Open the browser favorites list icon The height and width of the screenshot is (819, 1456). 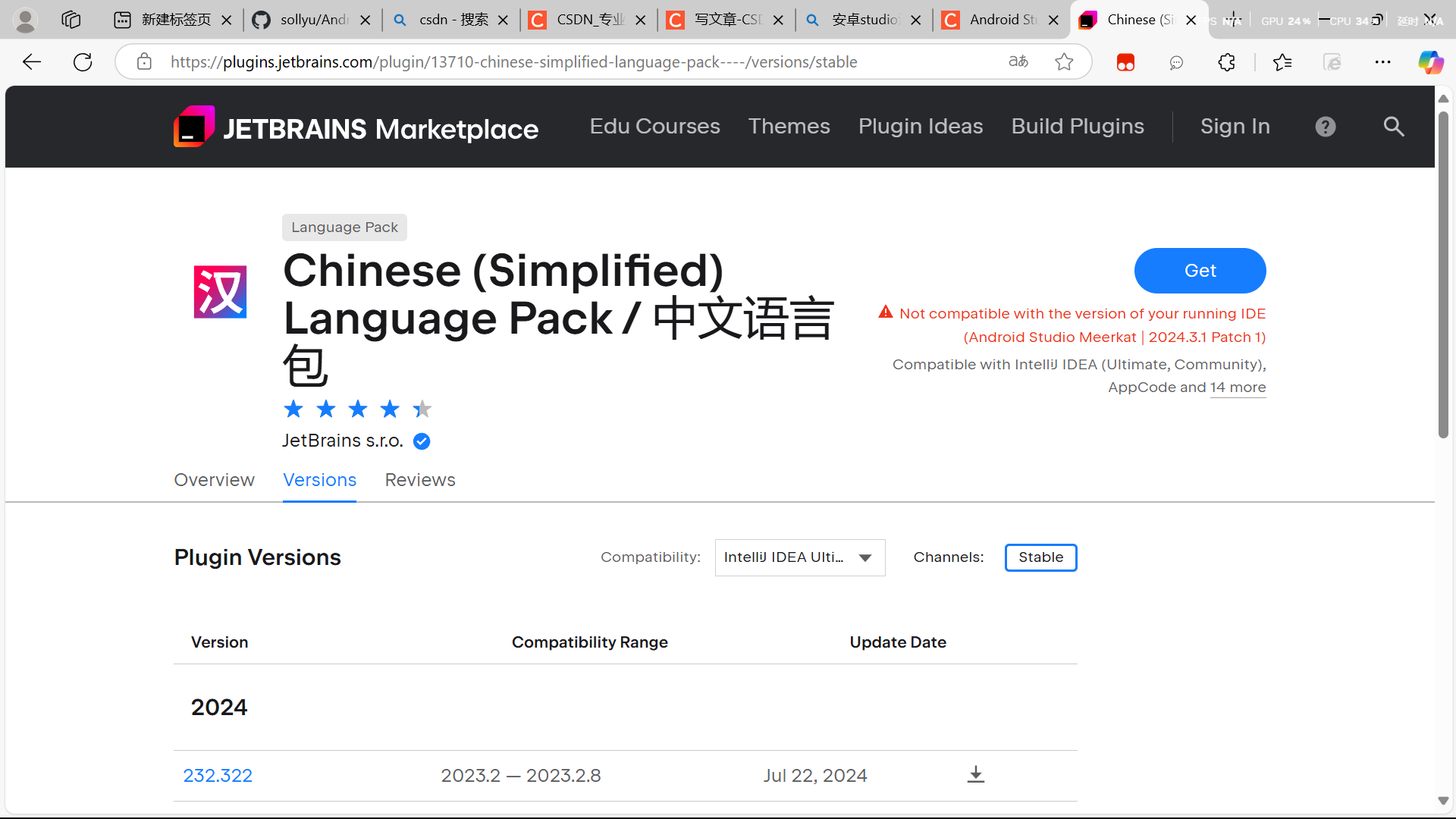(x=1282, y=62)
